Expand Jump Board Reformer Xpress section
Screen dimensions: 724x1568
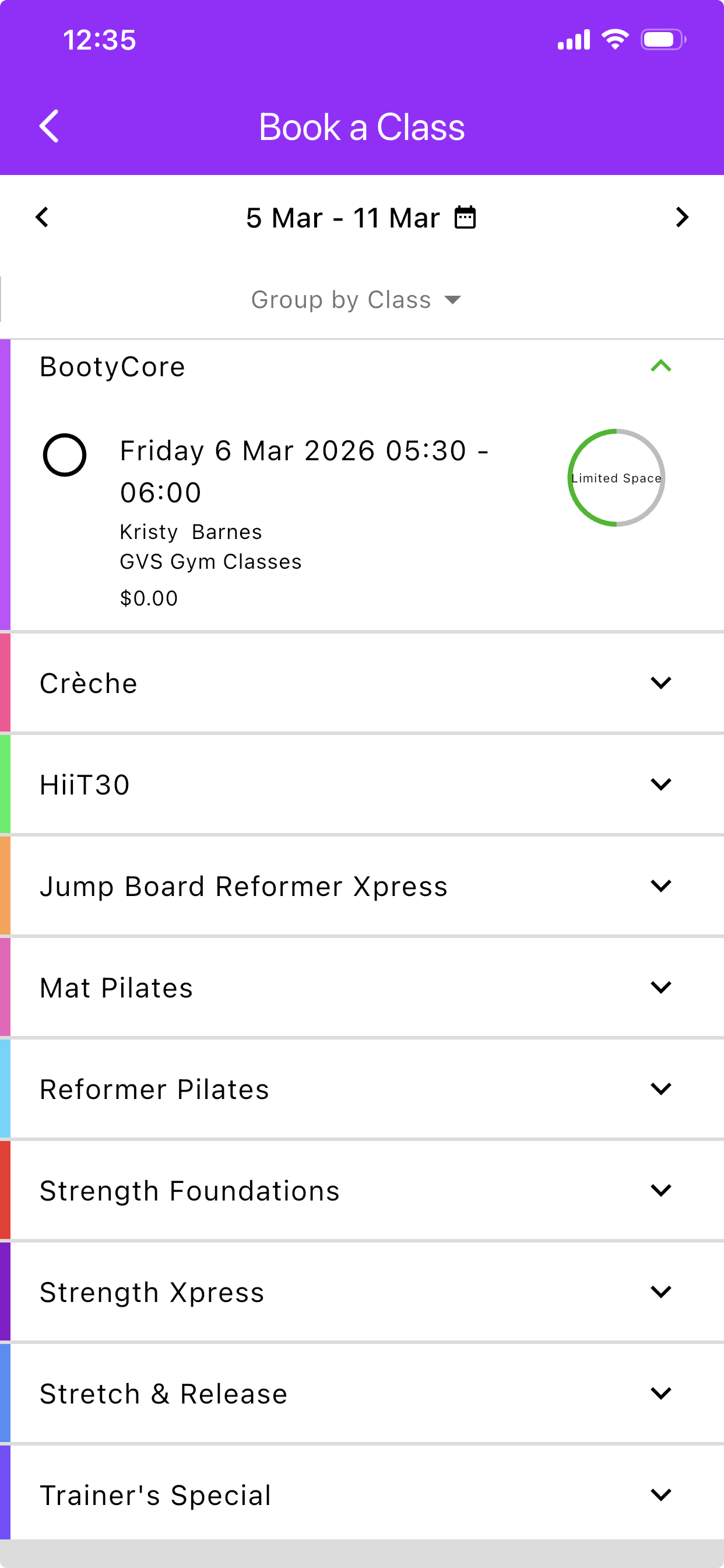pos(660,886)
